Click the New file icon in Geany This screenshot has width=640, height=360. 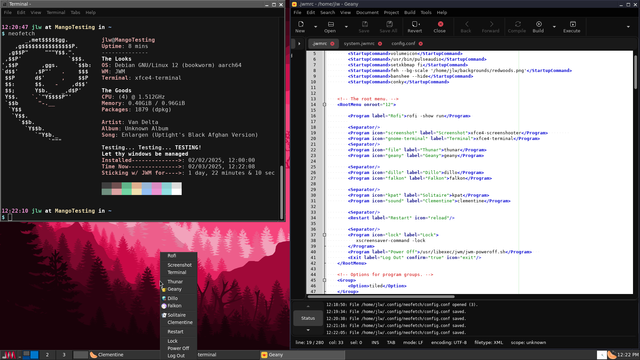(x=300, y=24)
